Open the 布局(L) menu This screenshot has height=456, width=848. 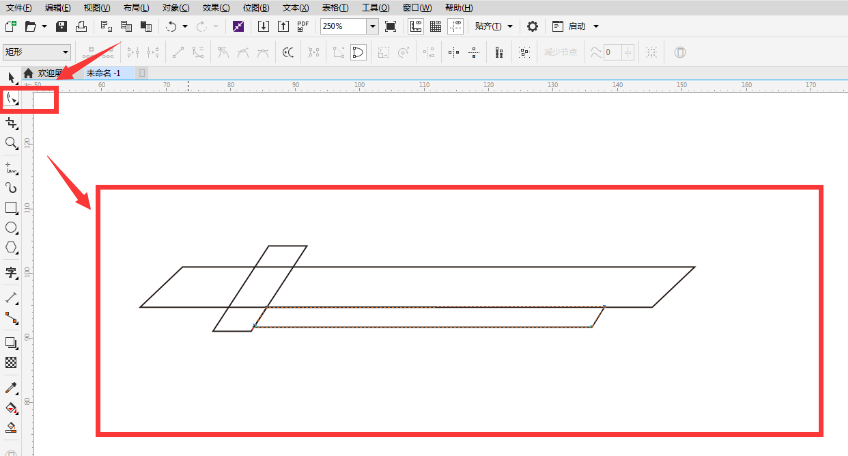click(x=136, y=8)
